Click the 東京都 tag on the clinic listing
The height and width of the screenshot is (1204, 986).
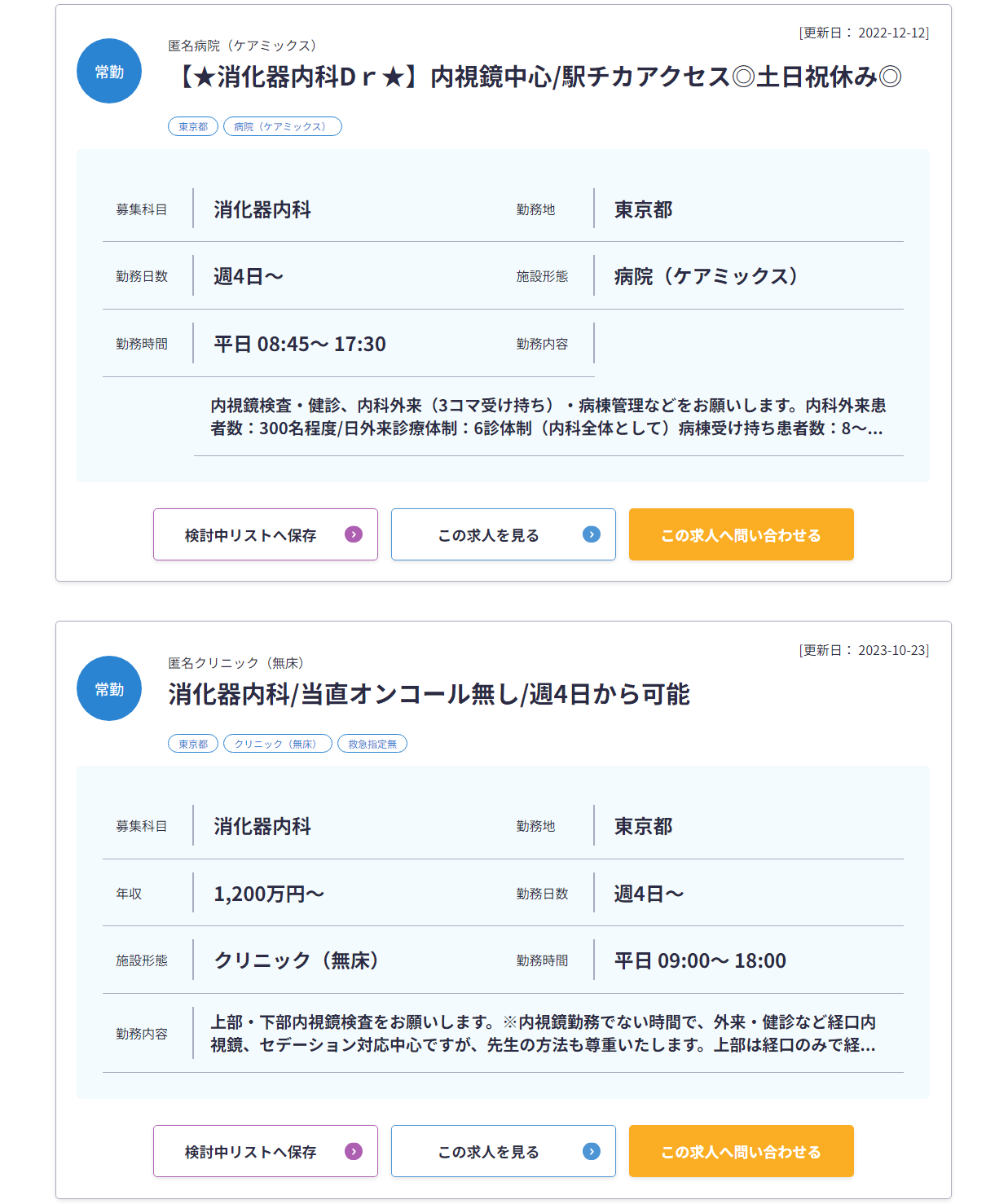193,744
